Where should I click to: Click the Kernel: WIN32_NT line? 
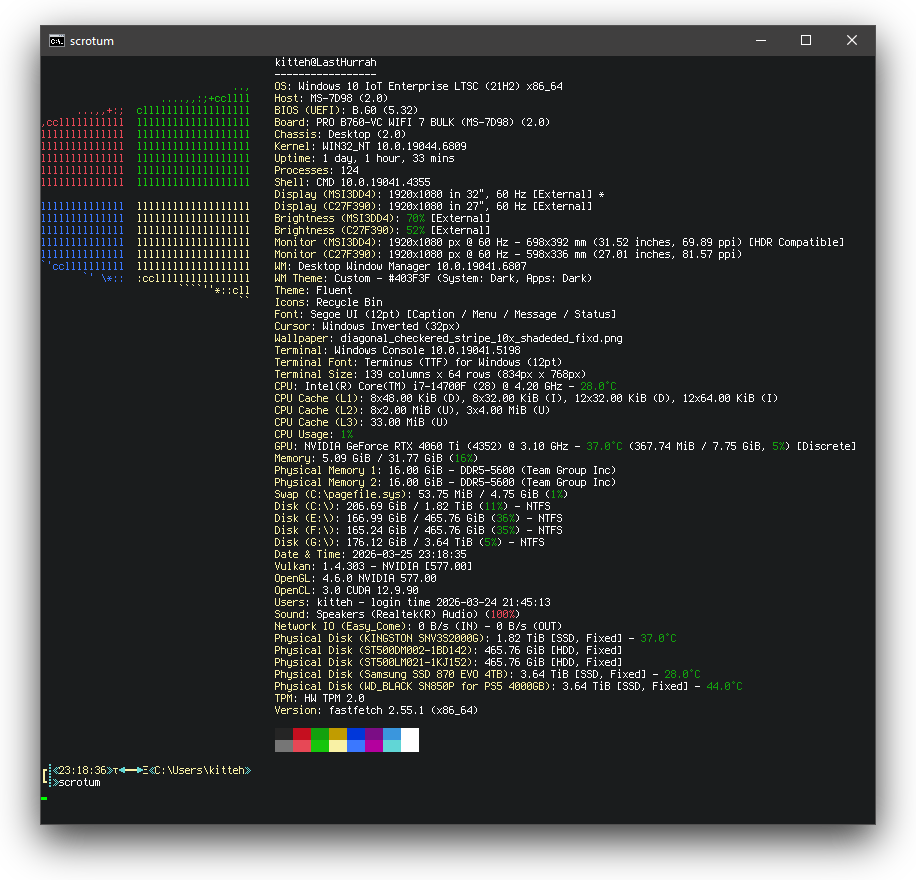coord(370,146)
